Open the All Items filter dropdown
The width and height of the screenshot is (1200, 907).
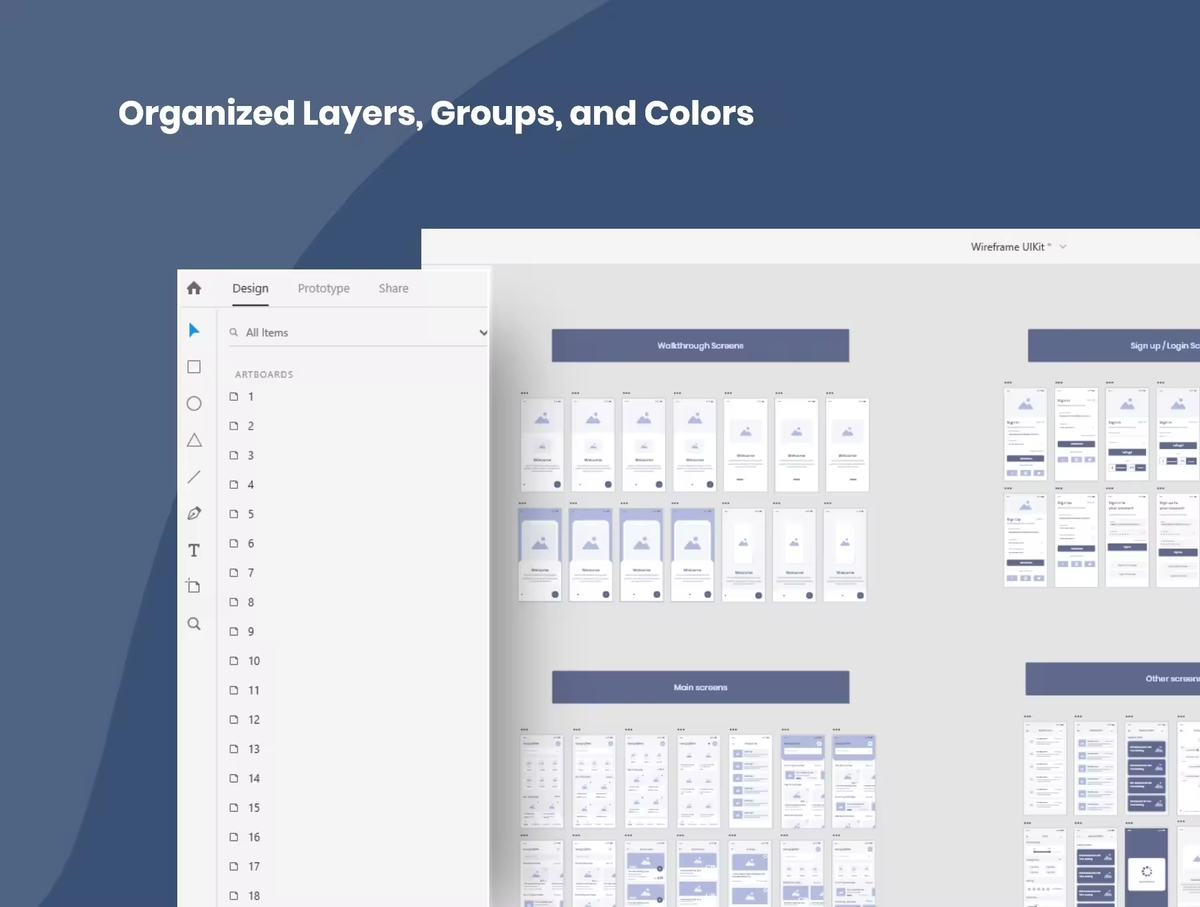coord(483,333)
